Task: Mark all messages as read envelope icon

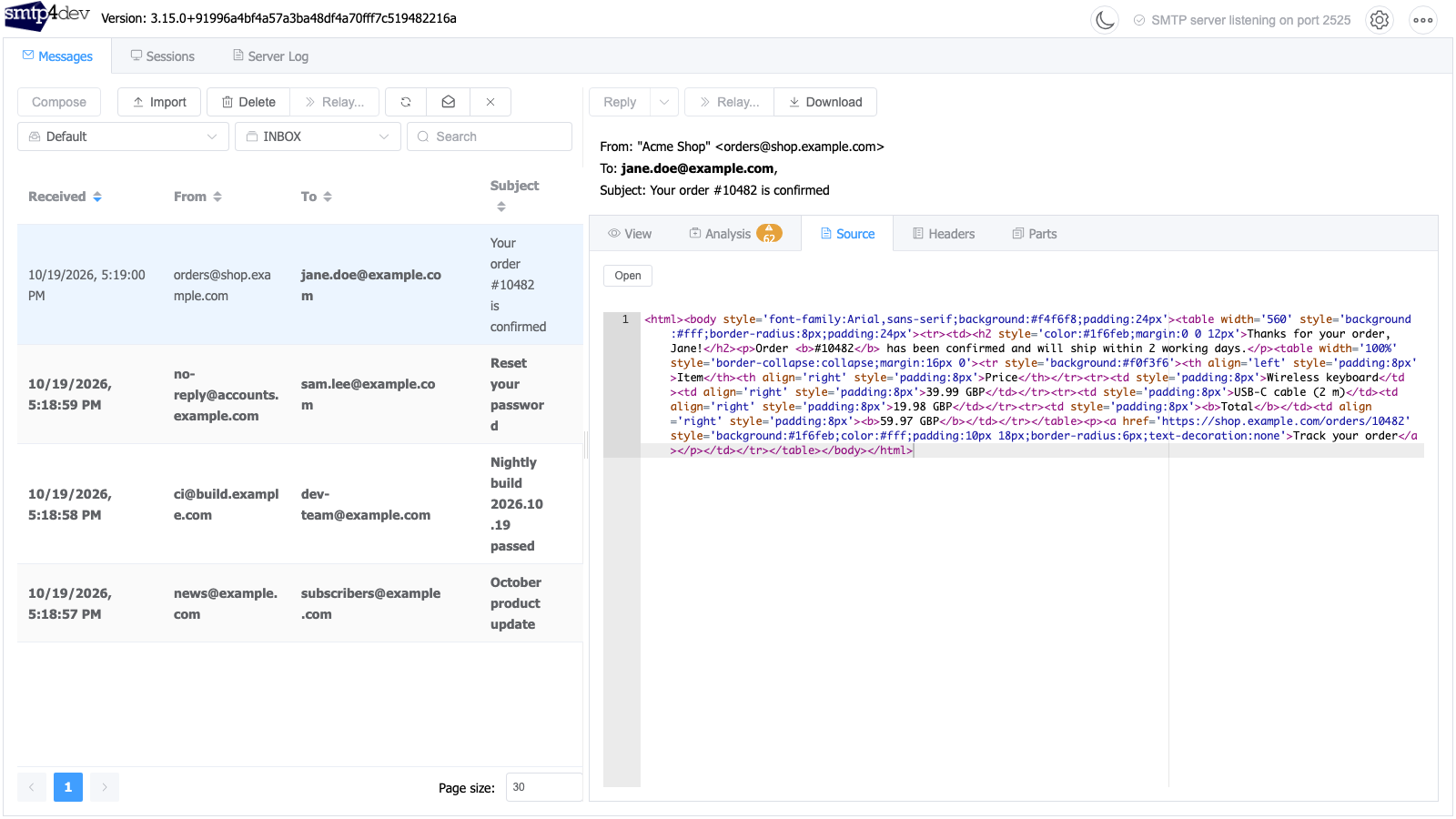Action: (449, 102)
